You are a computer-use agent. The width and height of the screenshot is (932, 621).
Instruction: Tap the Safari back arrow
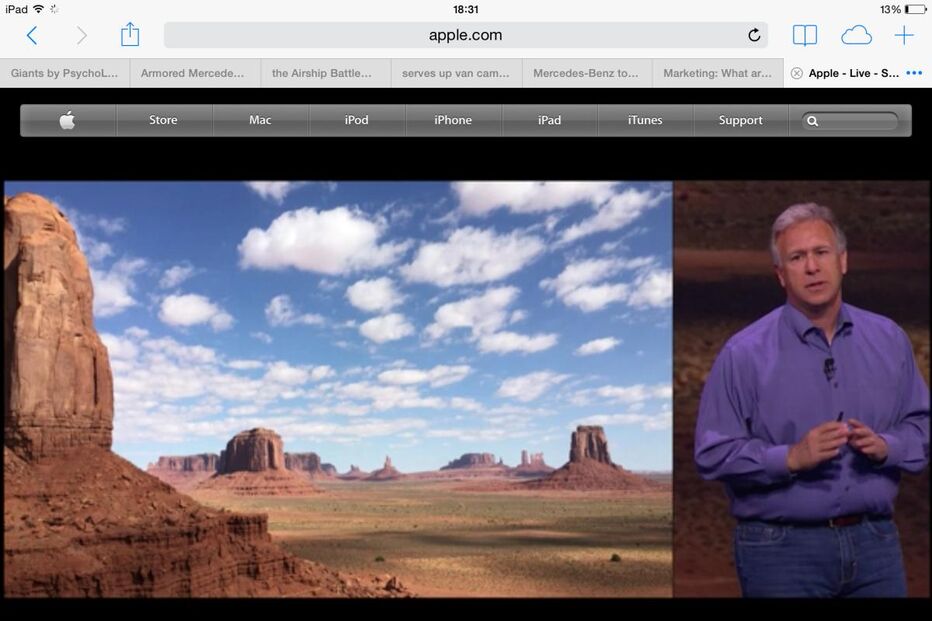(31, 36)
